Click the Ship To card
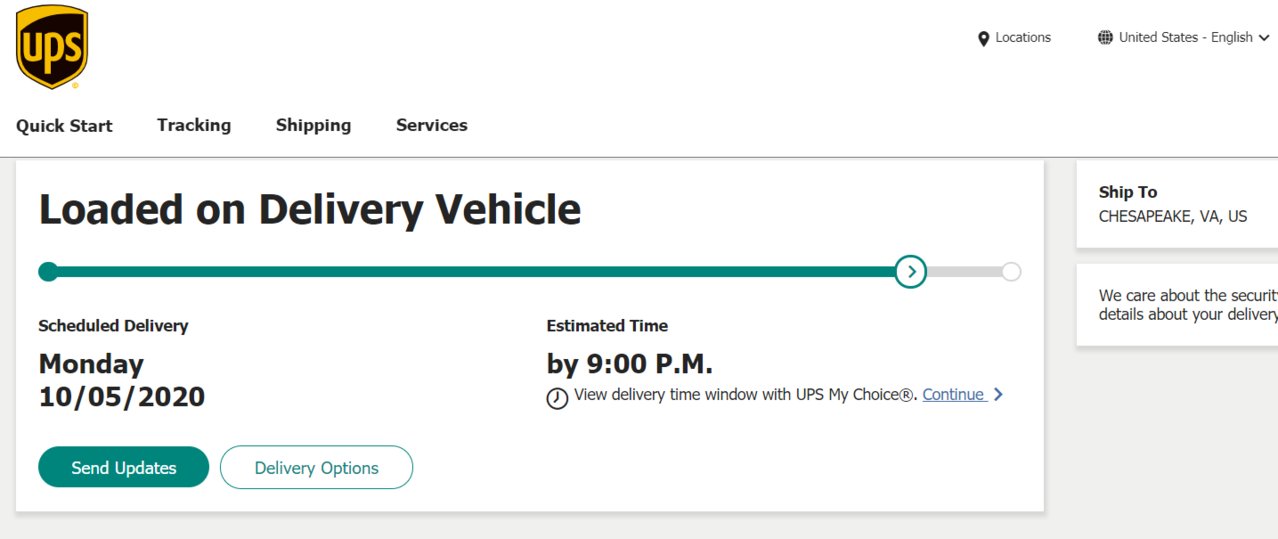 click(1177, 204)
